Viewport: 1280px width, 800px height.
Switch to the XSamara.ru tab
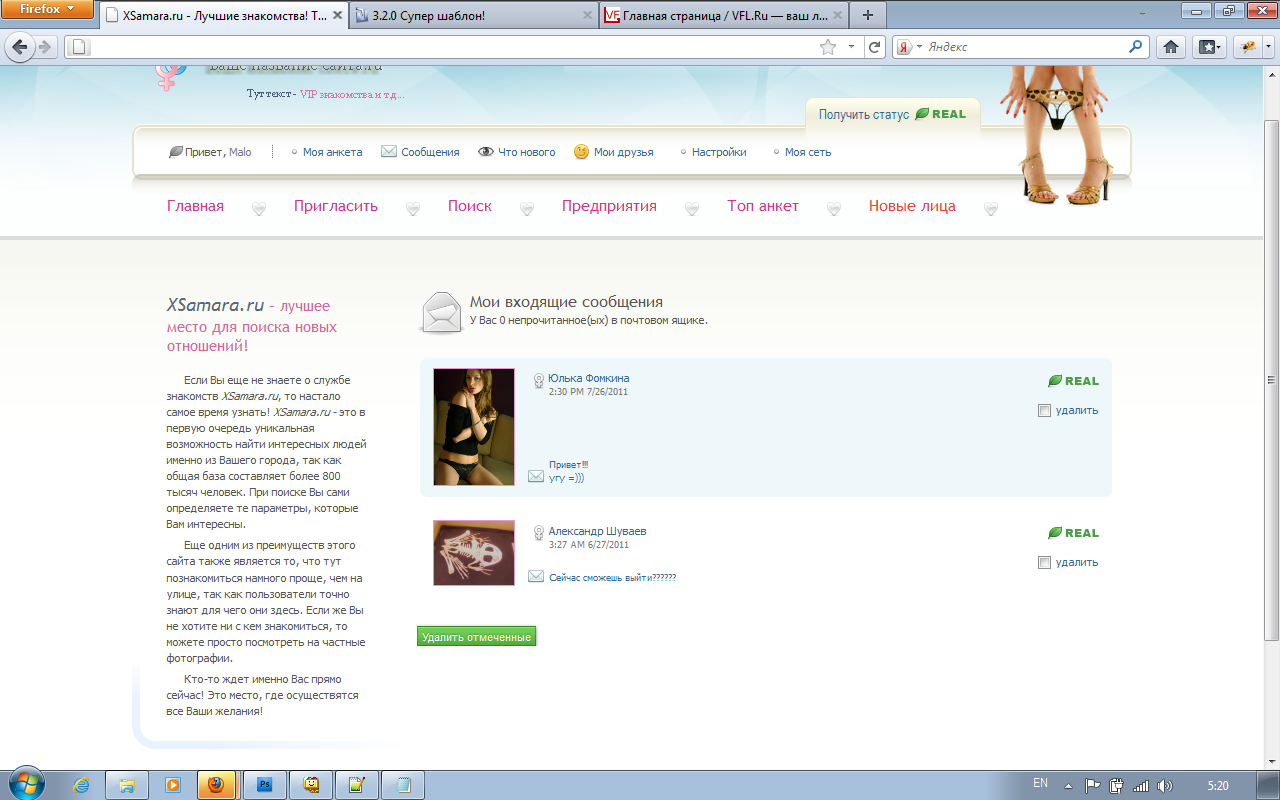(224, 16)
